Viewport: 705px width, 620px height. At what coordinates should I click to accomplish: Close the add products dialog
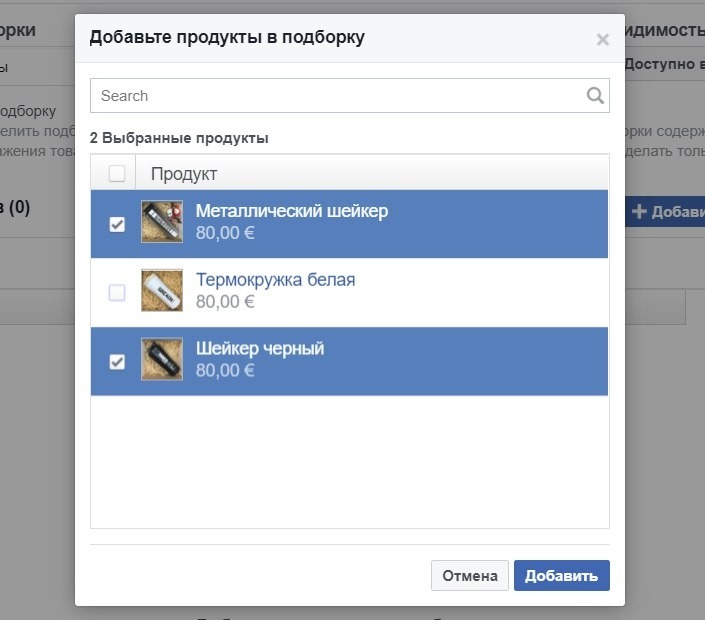click(x=602, y=40)
